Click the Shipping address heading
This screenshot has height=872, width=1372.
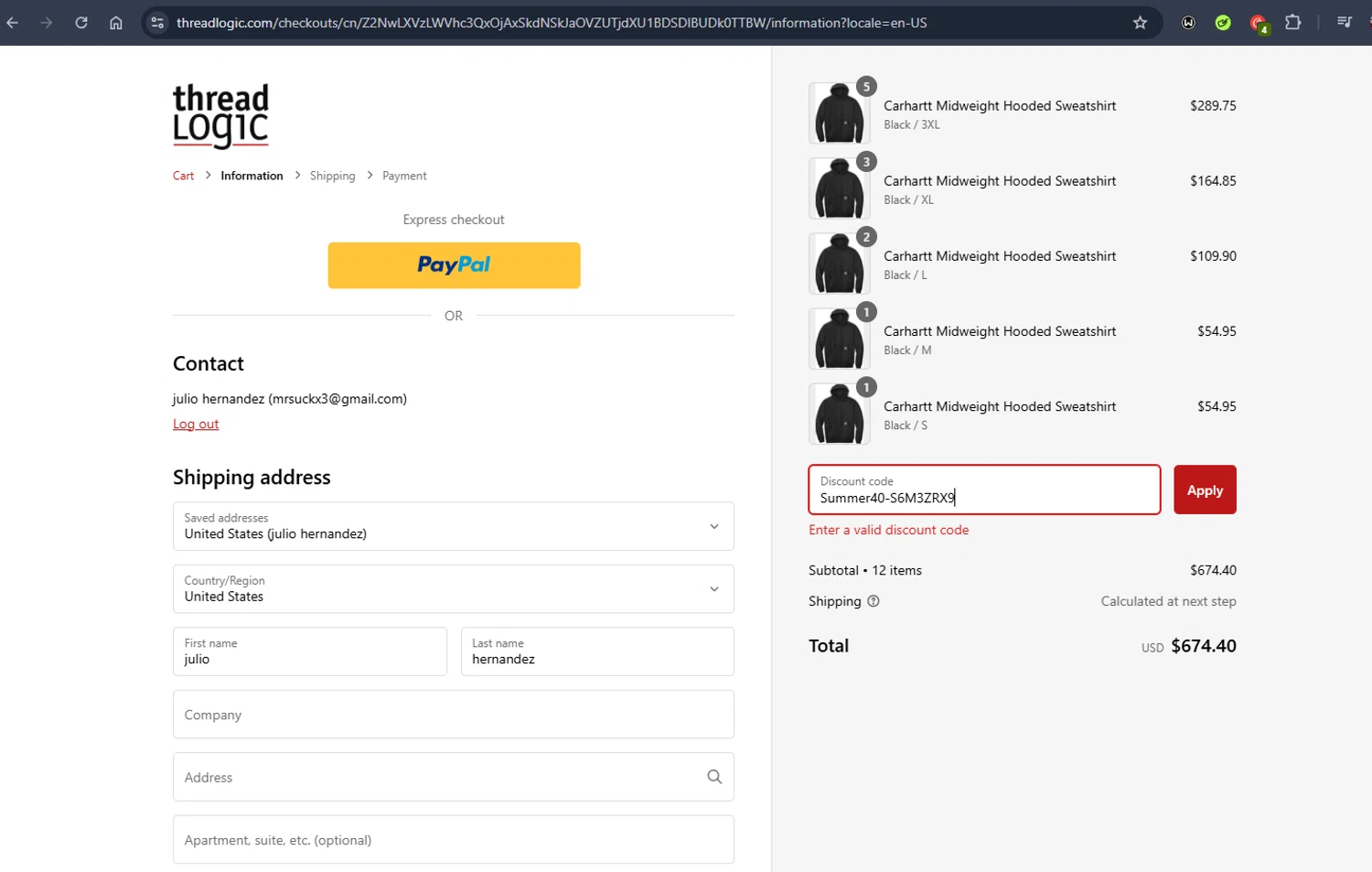click(x=252, y=478)
